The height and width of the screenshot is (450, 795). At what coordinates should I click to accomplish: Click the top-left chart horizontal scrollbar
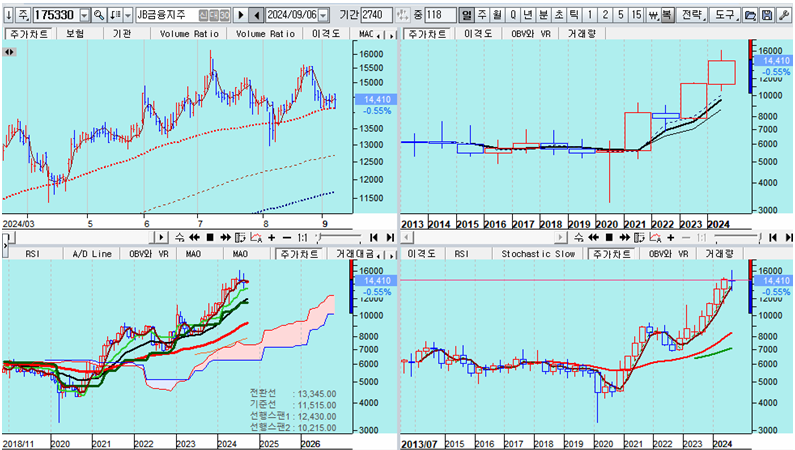80,238
